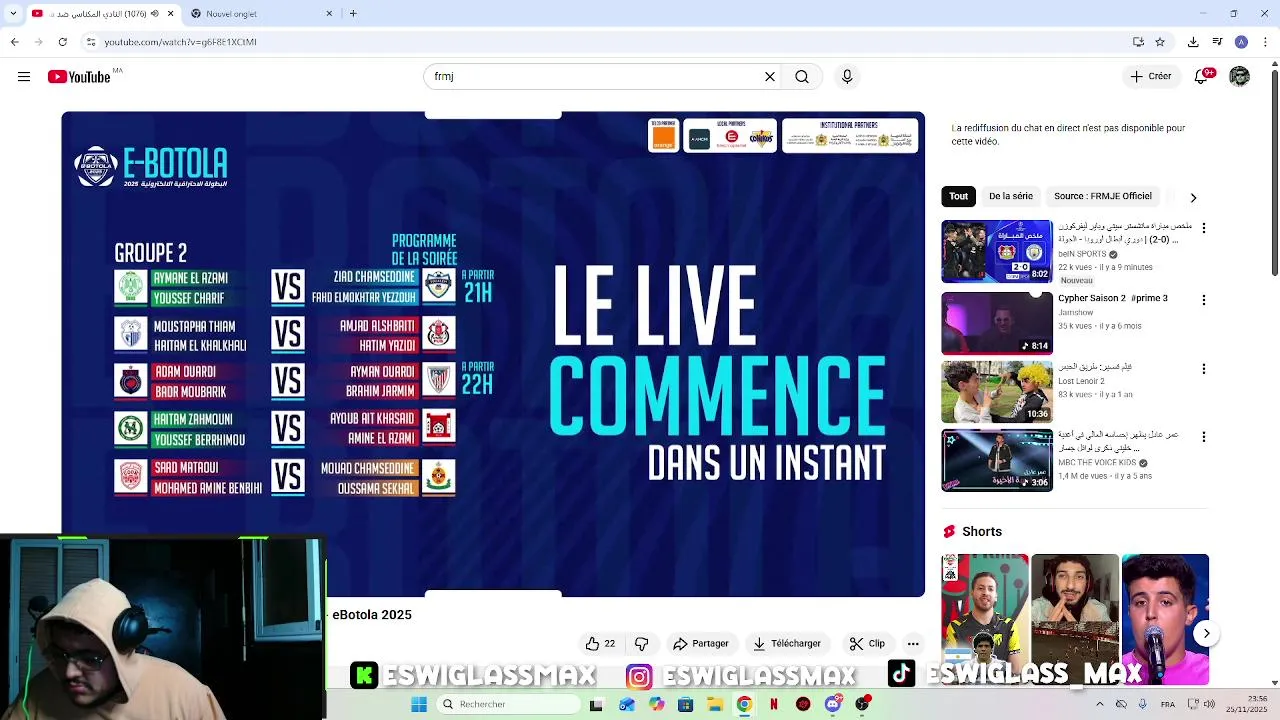The height and width of the screenshot is (720, 1280).
Task: Open Chrome profile avatar
Action: click(x=1241, y=42)
